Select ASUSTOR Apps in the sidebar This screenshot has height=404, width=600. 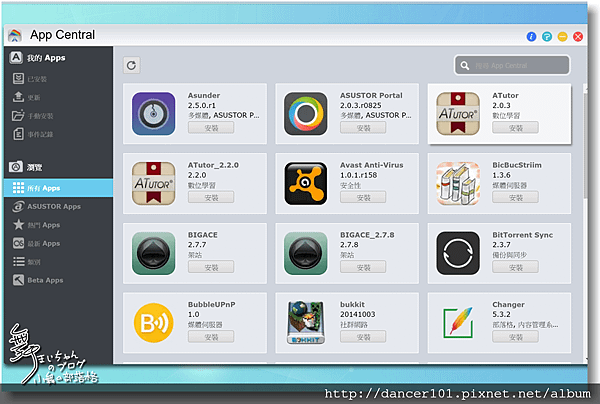59,206
